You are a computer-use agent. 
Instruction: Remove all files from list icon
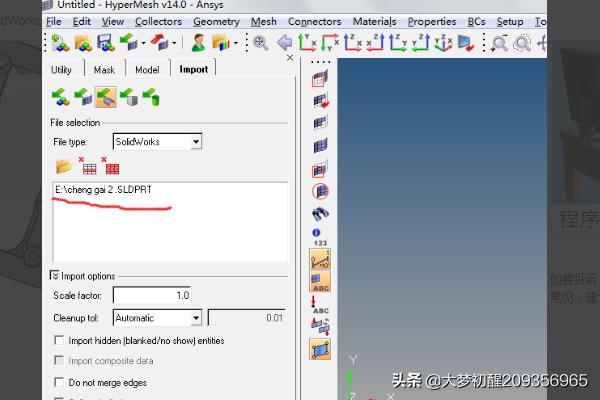(110, 166)
